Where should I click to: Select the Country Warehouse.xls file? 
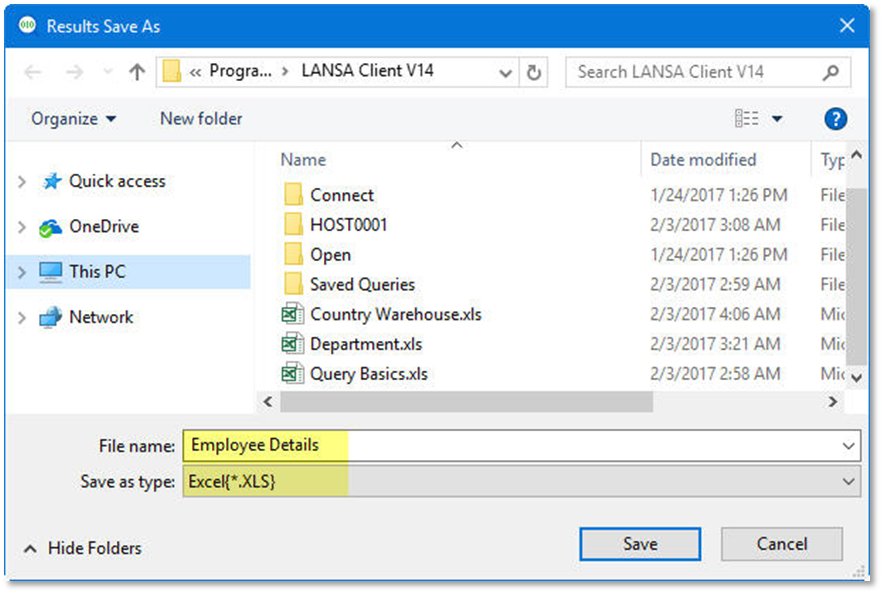pyautogui.click(x=395, y=314)
